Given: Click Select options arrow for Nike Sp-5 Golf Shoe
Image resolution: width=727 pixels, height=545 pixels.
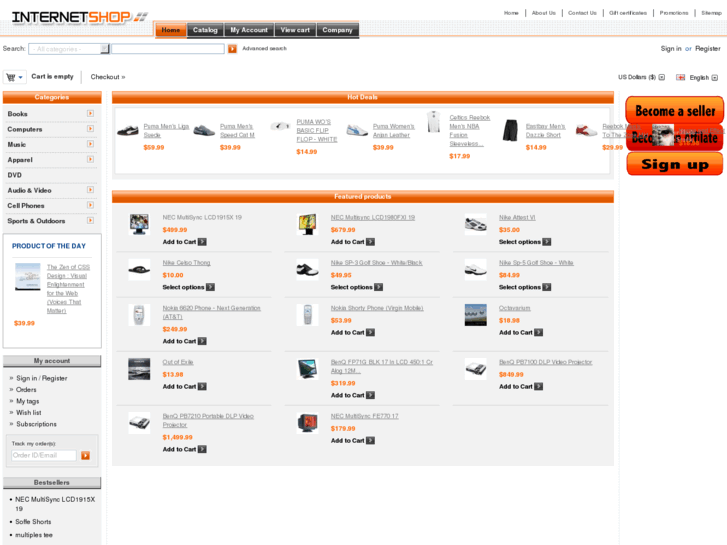Looking at the screenshot, I should (547, 287).
